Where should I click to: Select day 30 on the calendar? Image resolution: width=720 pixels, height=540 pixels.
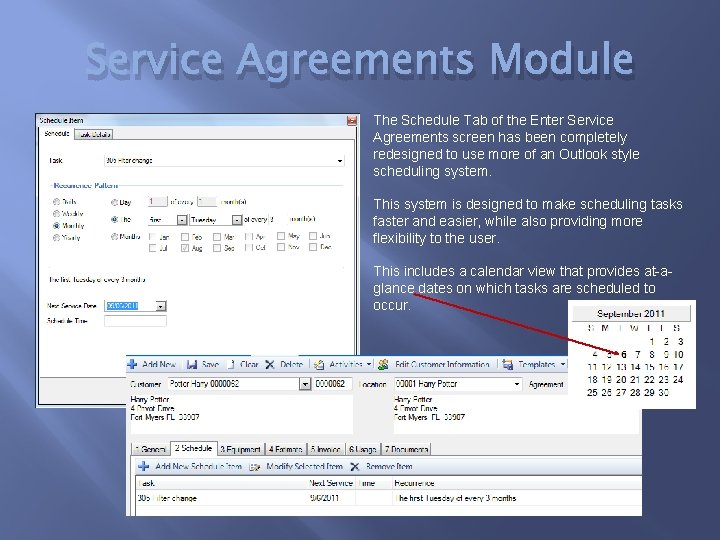coord(664,393)
